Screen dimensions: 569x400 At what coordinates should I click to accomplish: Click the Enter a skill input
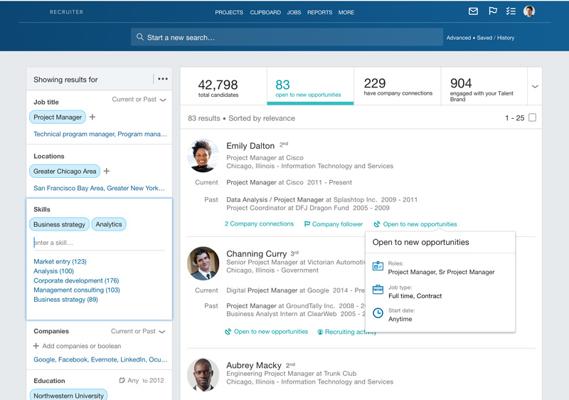pos(98,242)
